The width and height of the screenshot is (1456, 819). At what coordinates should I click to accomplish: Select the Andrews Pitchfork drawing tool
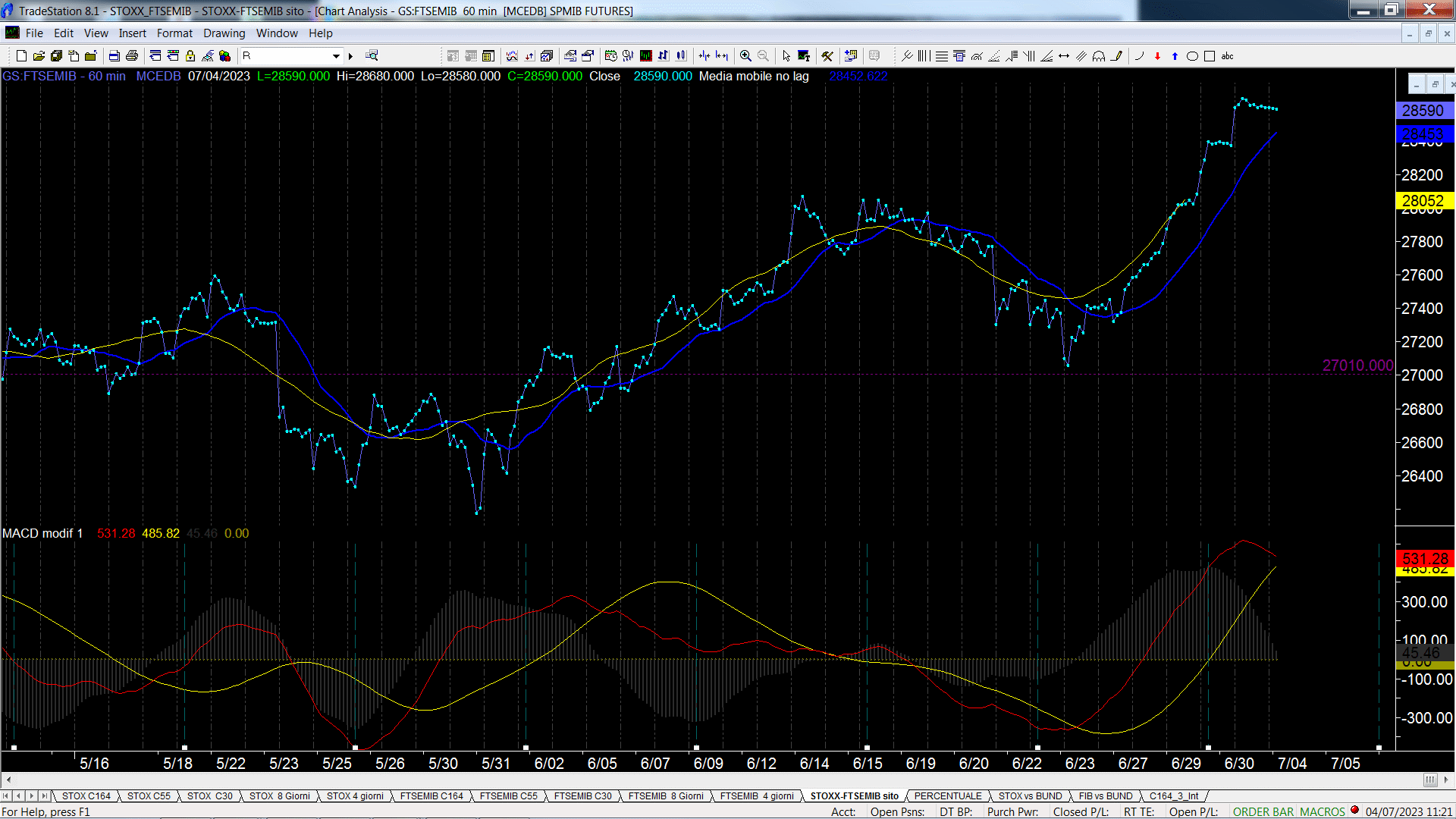point(906,56)
